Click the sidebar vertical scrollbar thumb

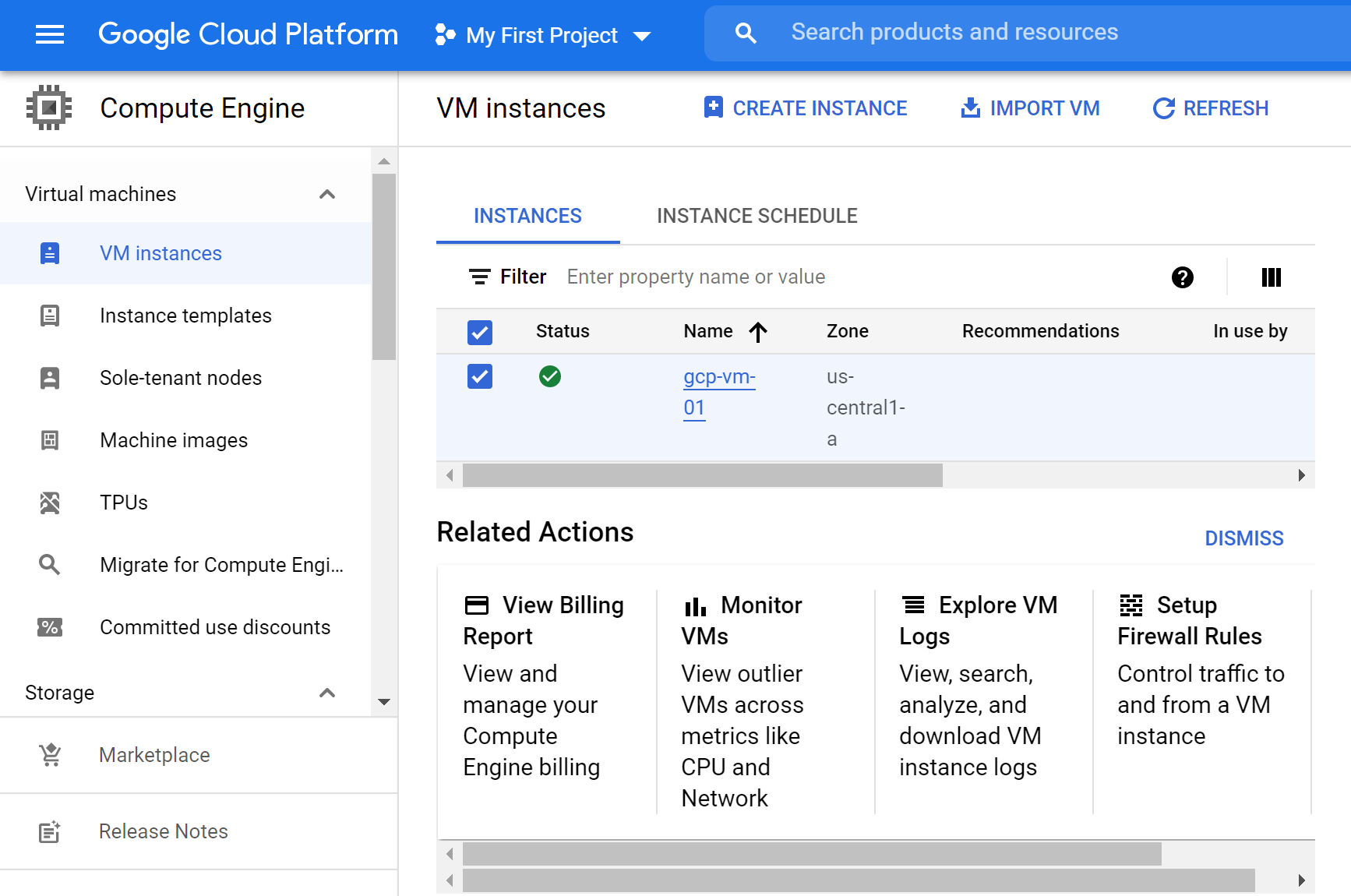tap(384, 266)
